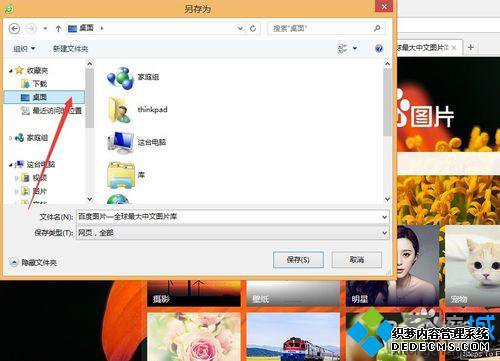Refresh the current folder view
Image resolution: width=500 pixels, height=361 pixels.
pos(253,29)
